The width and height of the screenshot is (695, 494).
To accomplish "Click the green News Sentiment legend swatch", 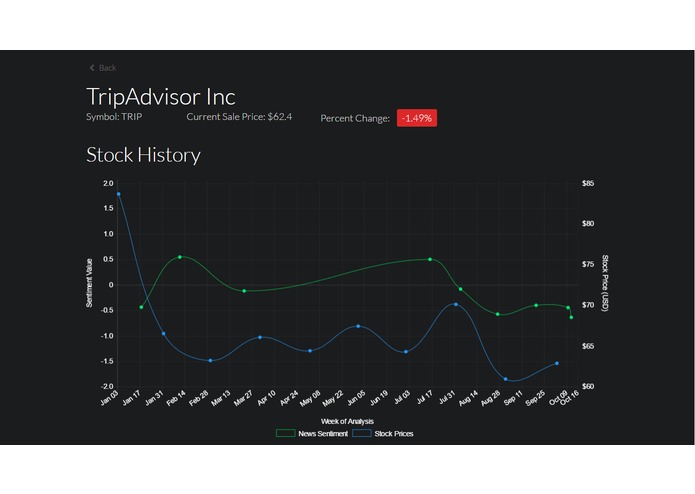I will 285,433.
